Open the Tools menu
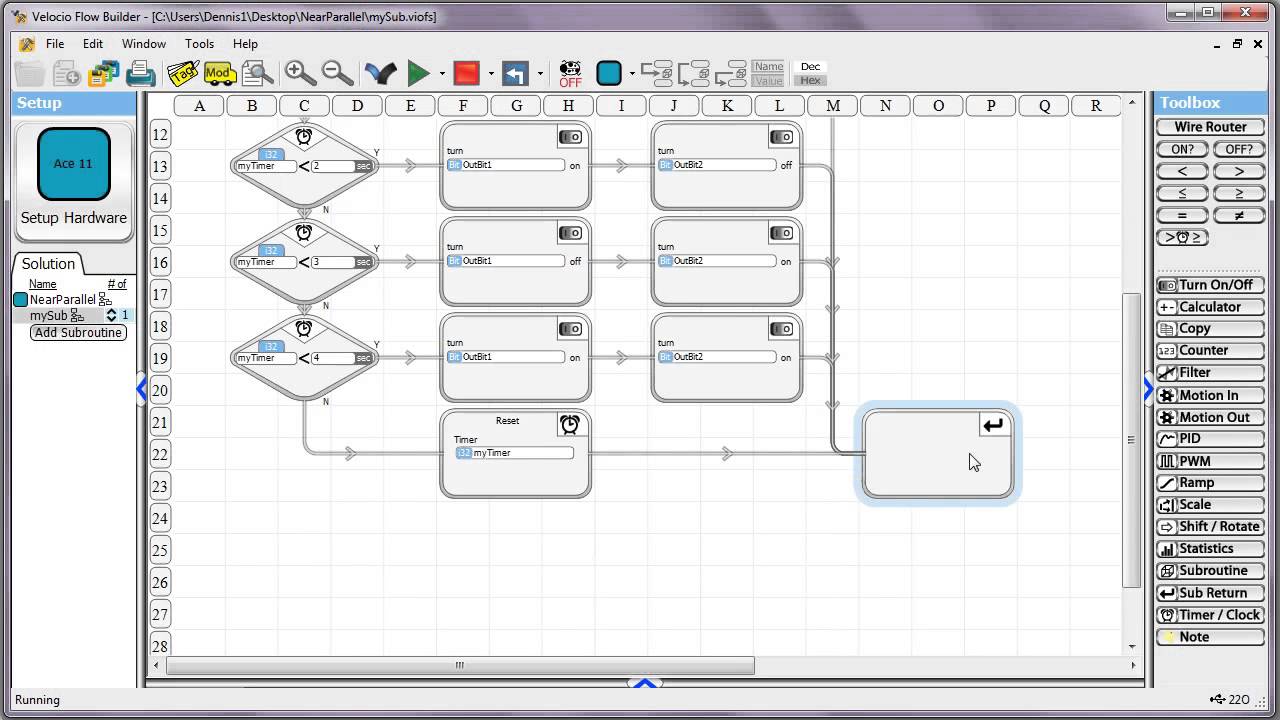The width and height of the screenshot is (1280, 720). click(199, 44)
